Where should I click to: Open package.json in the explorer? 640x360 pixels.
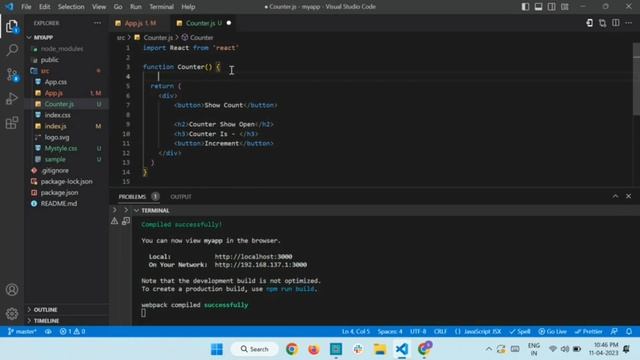coord(59,193)
